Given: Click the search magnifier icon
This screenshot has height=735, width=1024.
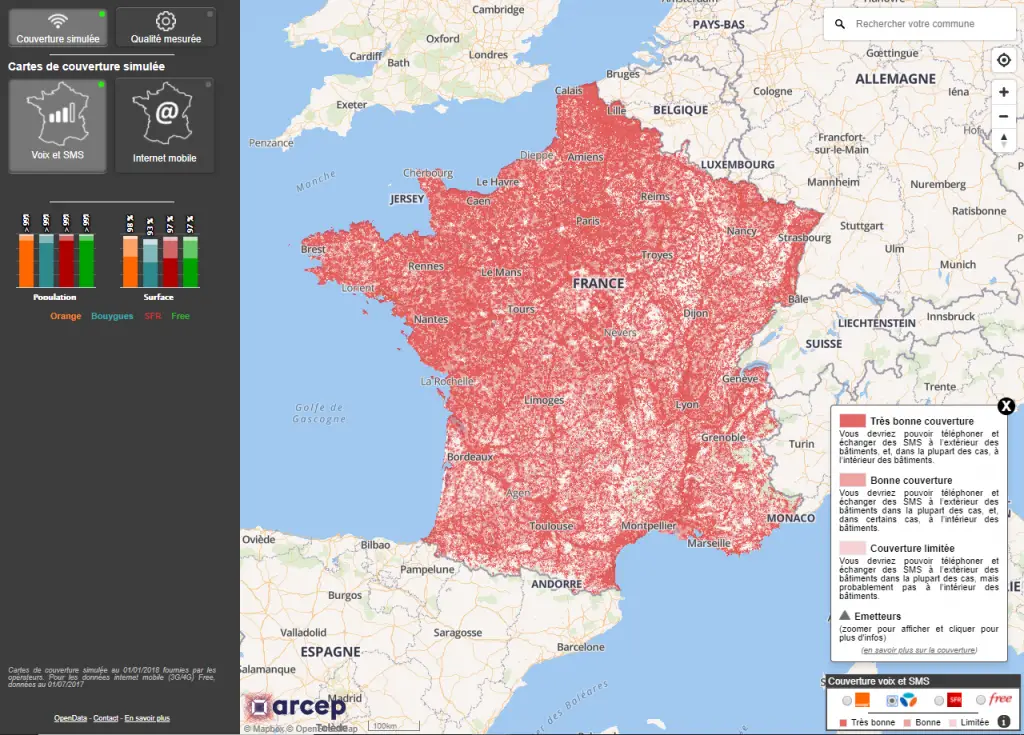Looking at the screenshot, I should point(839,22).
